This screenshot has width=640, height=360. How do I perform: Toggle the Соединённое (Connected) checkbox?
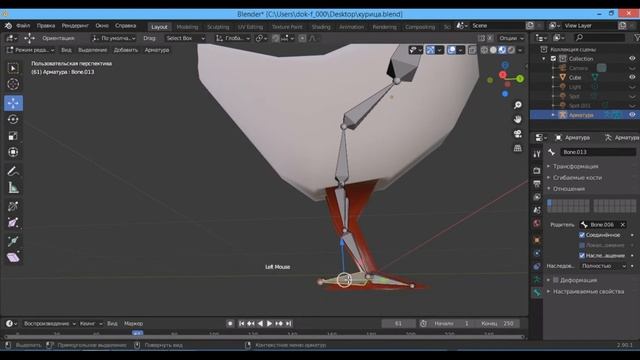click(582, 235)
